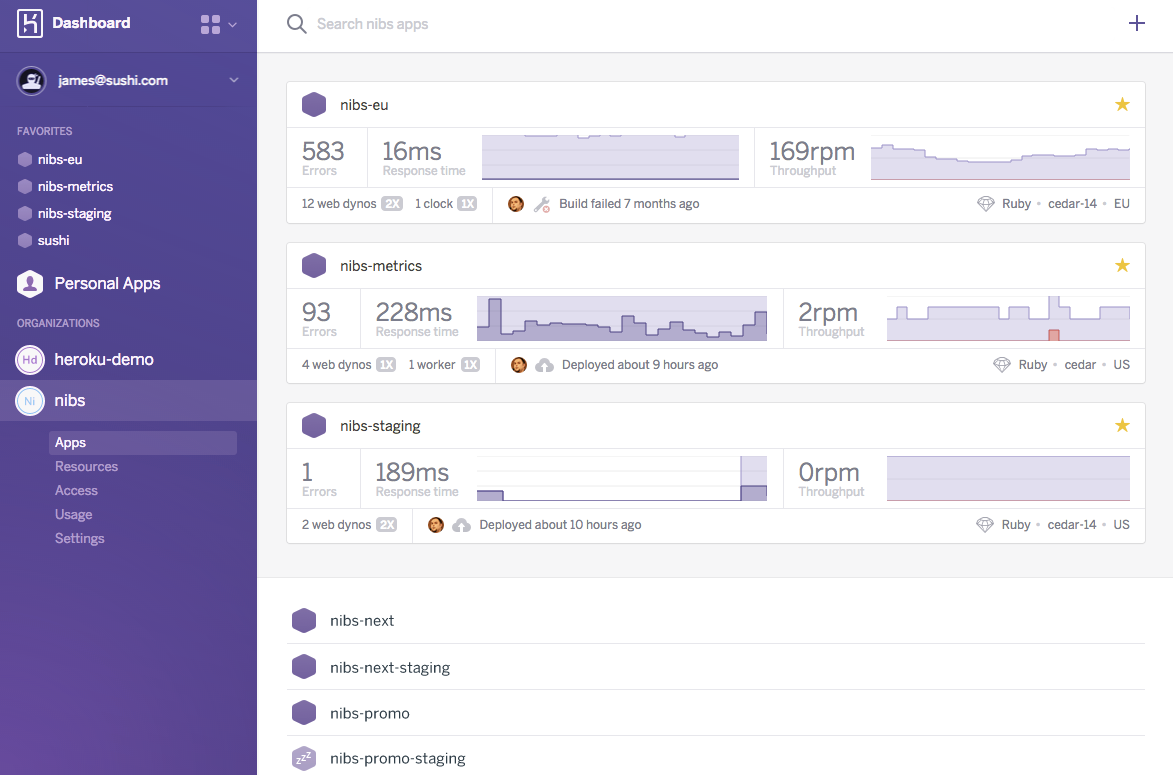Unfavorite nibs-eu using its star
The image size is (1173, 775).
click(1122, 104)
